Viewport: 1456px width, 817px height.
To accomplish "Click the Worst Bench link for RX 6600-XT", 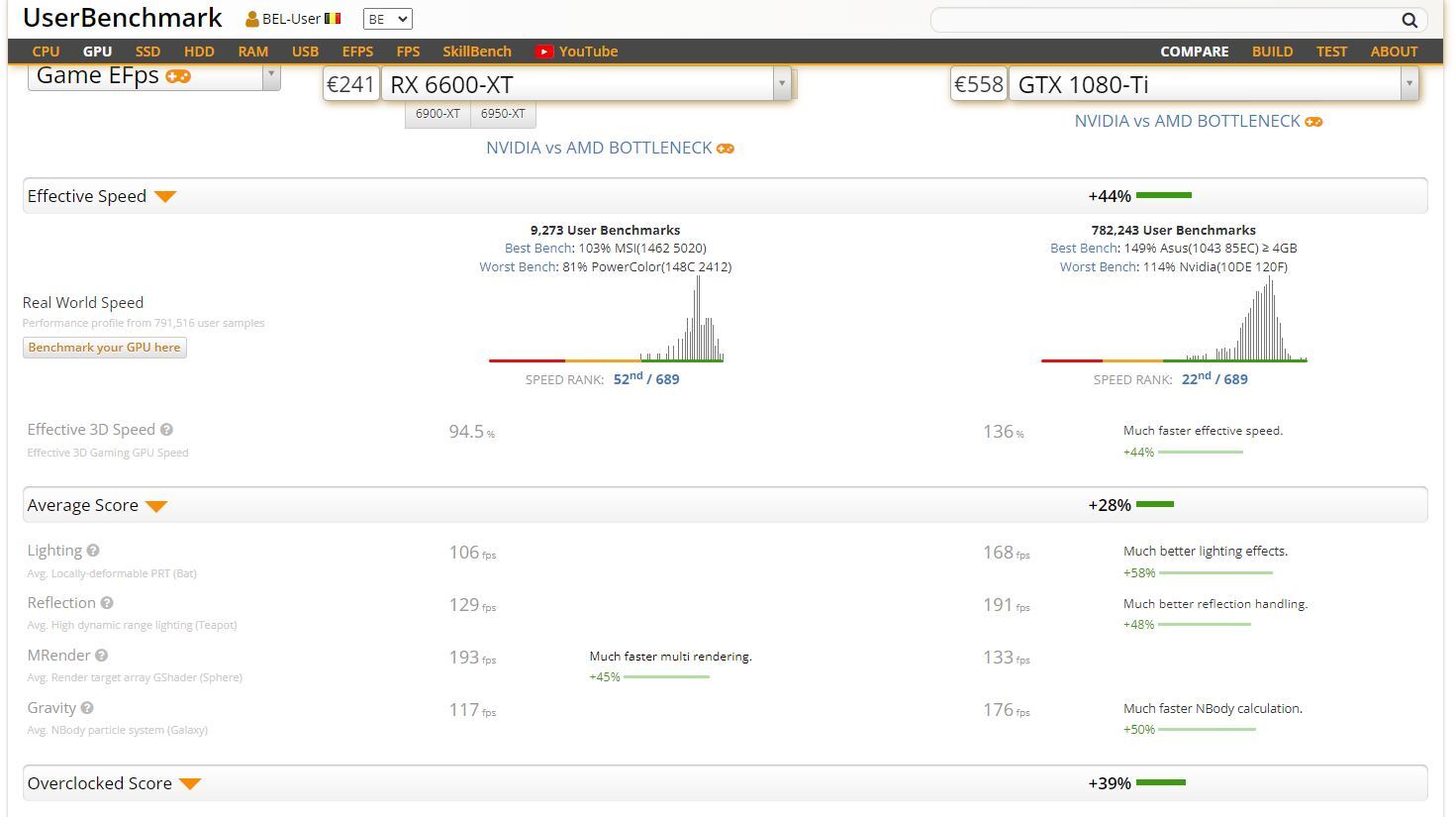I will [x=519, y=267].
